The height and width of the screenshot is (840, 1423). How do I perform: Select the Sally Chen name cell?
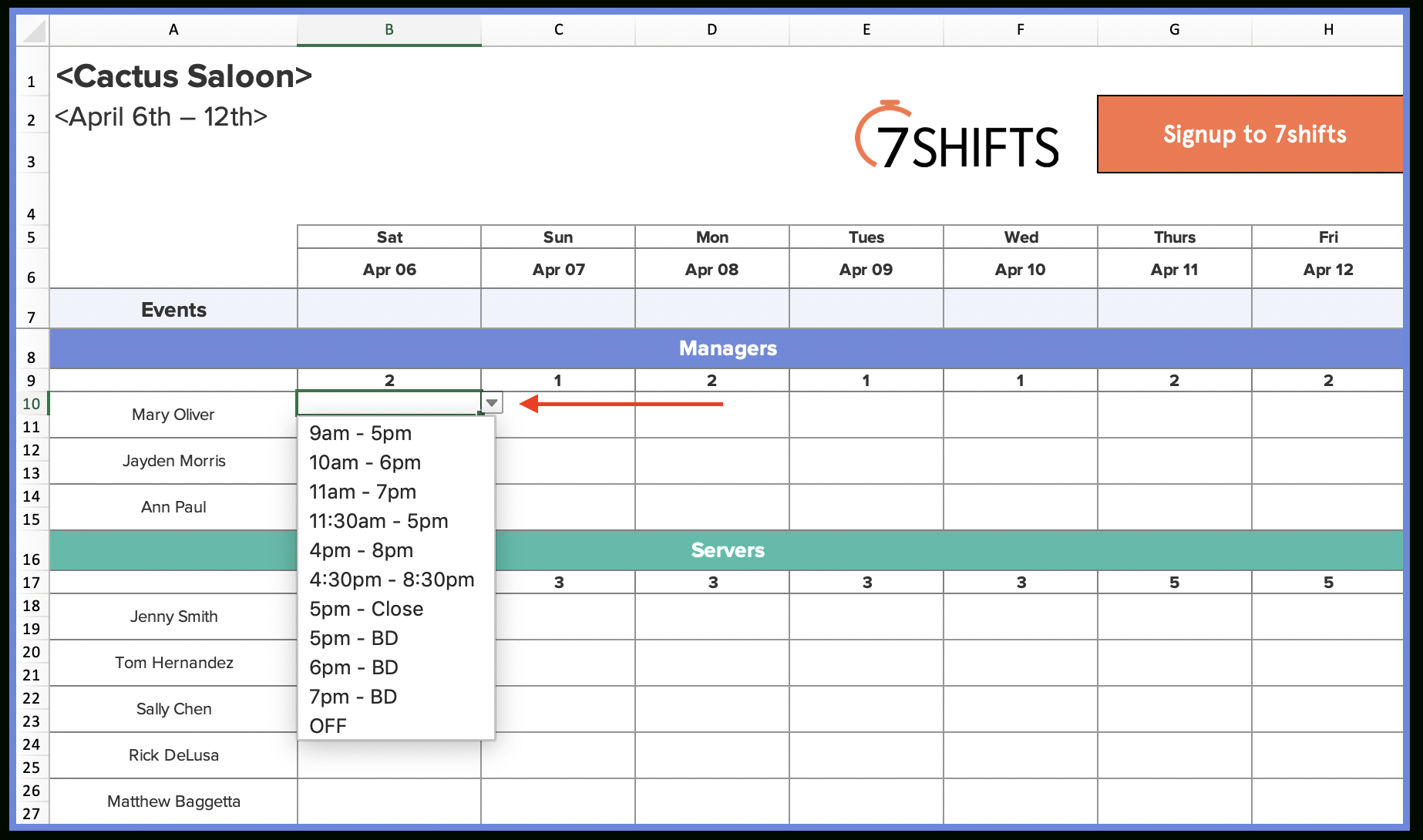(x=173, y=709)
